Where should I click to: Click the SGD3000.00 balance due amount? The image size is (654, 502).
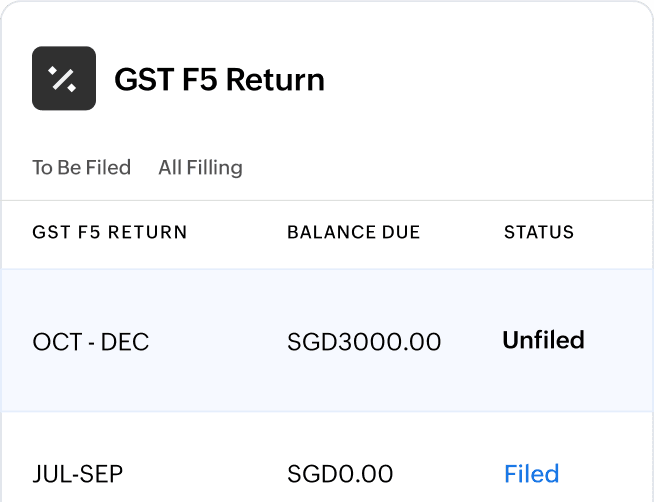(363, 342)
